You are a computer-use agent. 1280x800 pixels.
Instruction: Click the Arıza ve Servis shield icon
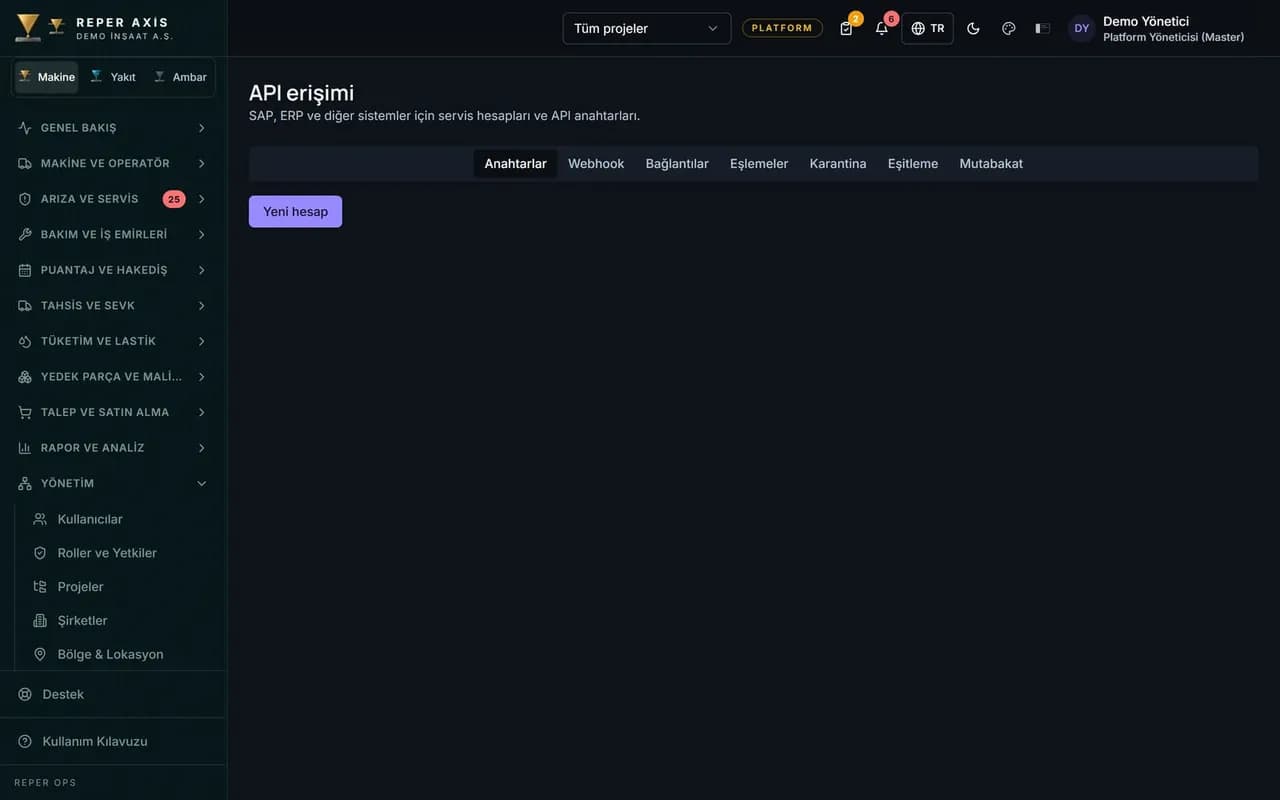(25, 199)
